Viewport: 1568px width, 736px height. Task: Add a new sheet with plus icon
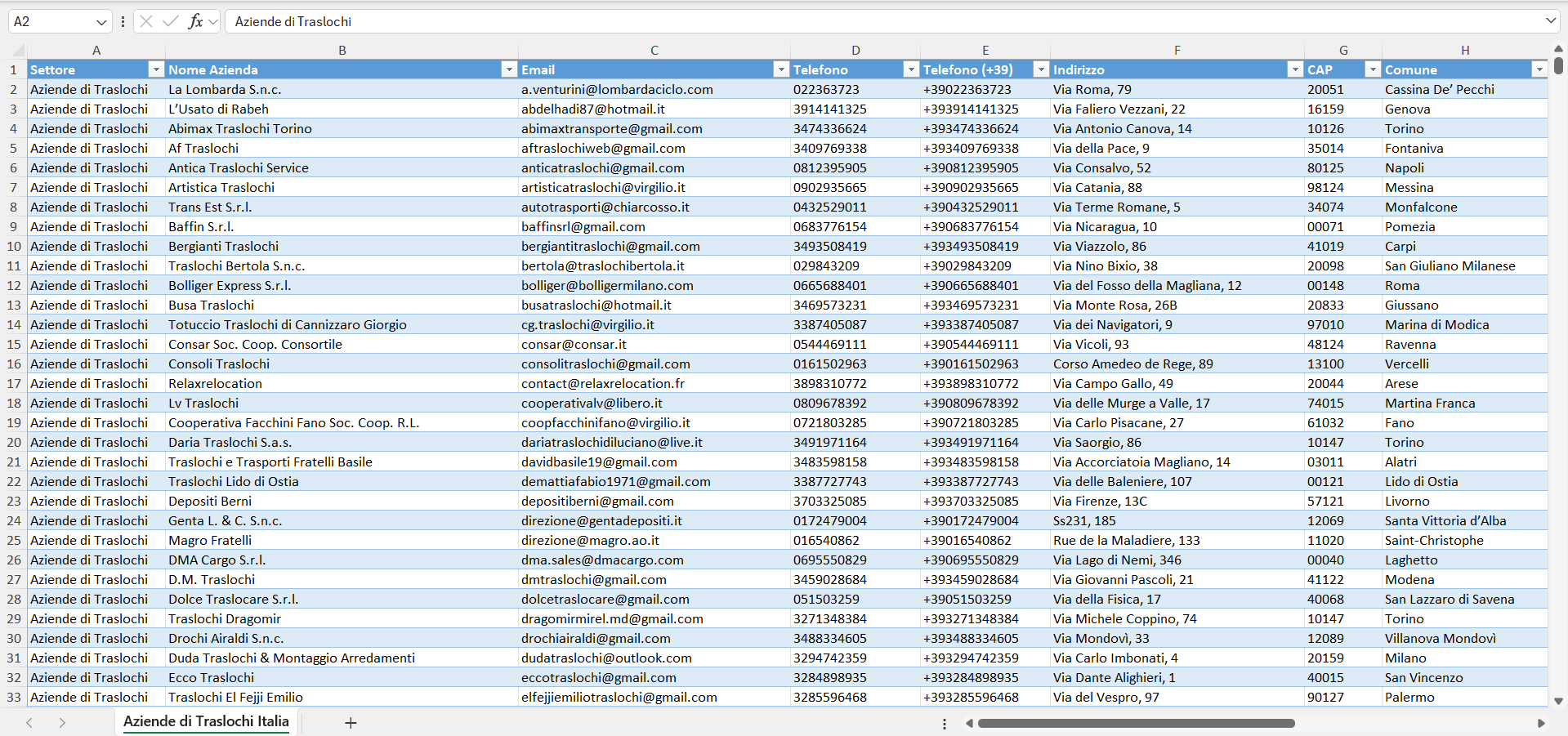pyautogui.click(x=351, y=723)
